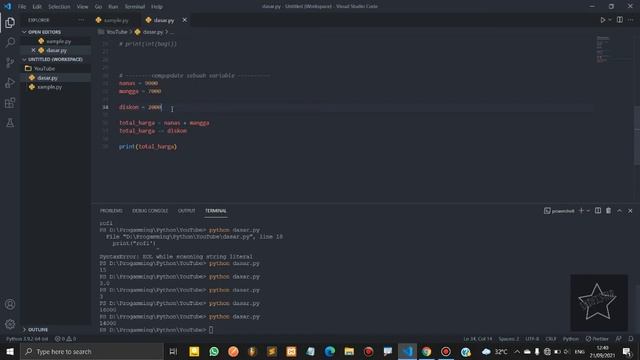Click Prettier status bar item
The image size is (640, 360).
[x=597, y=339]
